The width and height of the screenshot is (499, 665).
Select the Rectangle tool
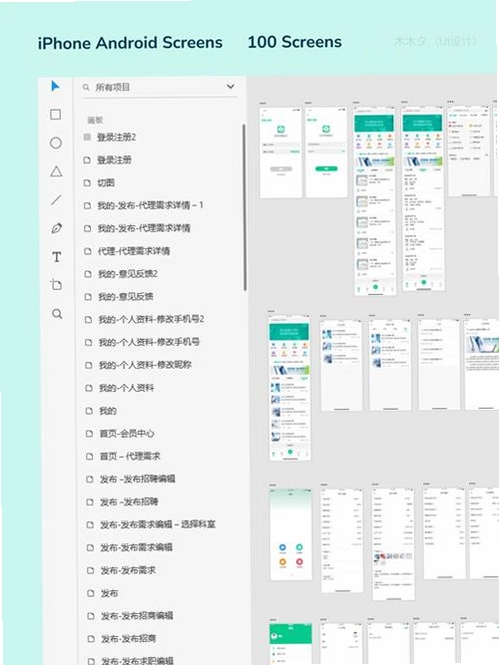pyautogui.click(x=56, y=115)
